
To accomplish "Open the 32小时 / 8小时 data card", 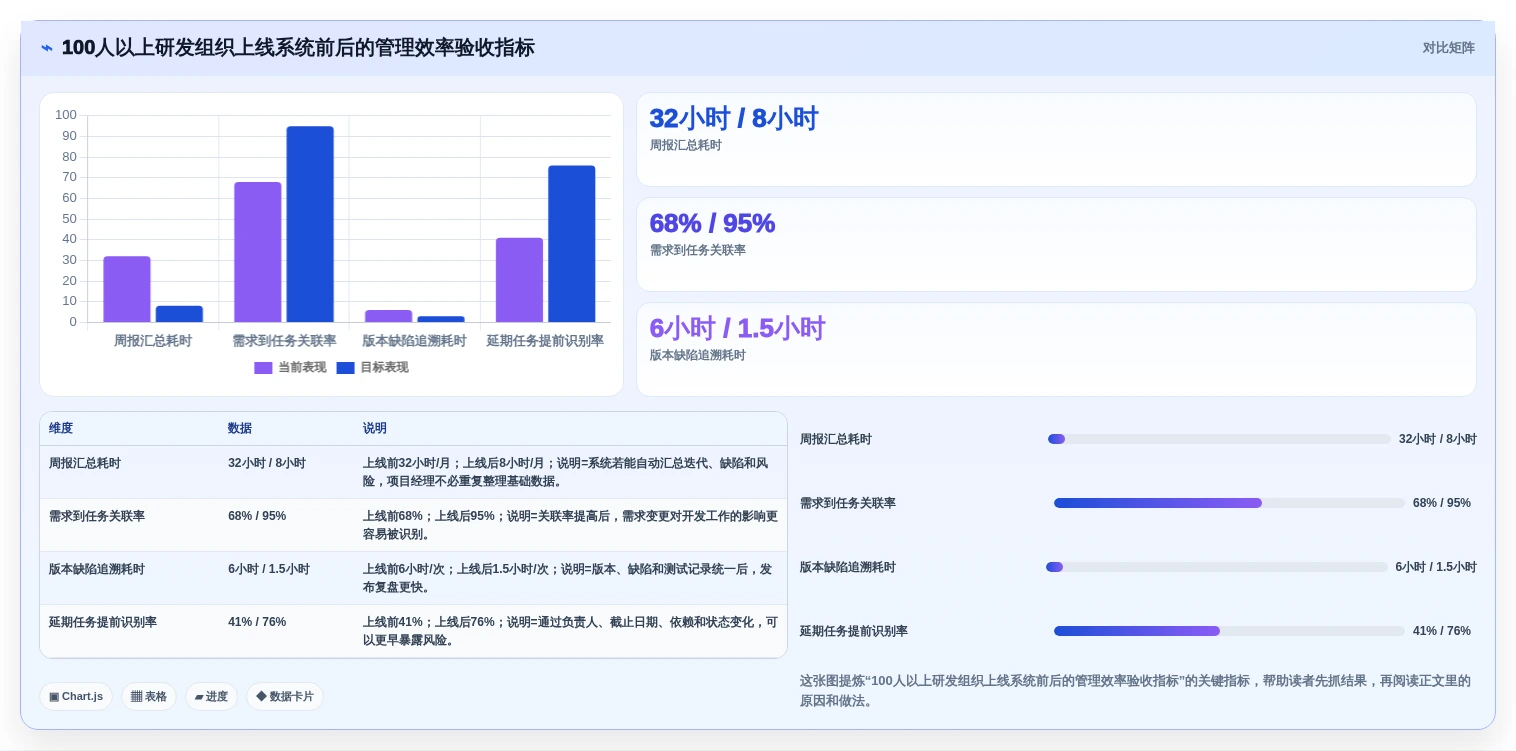I will (1056, 140).
